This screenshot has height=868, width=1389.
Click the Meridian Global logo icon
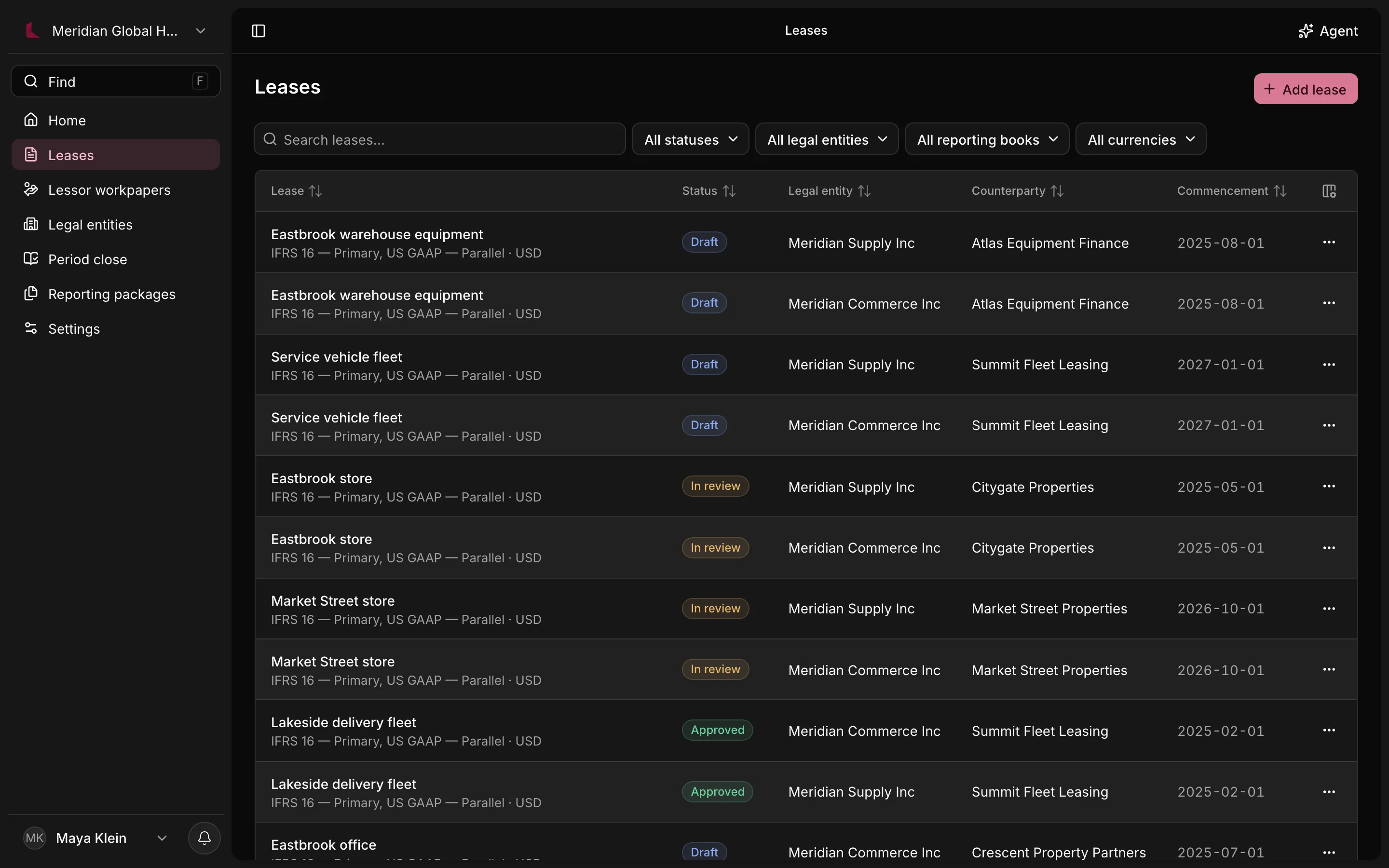click(33, 31)
